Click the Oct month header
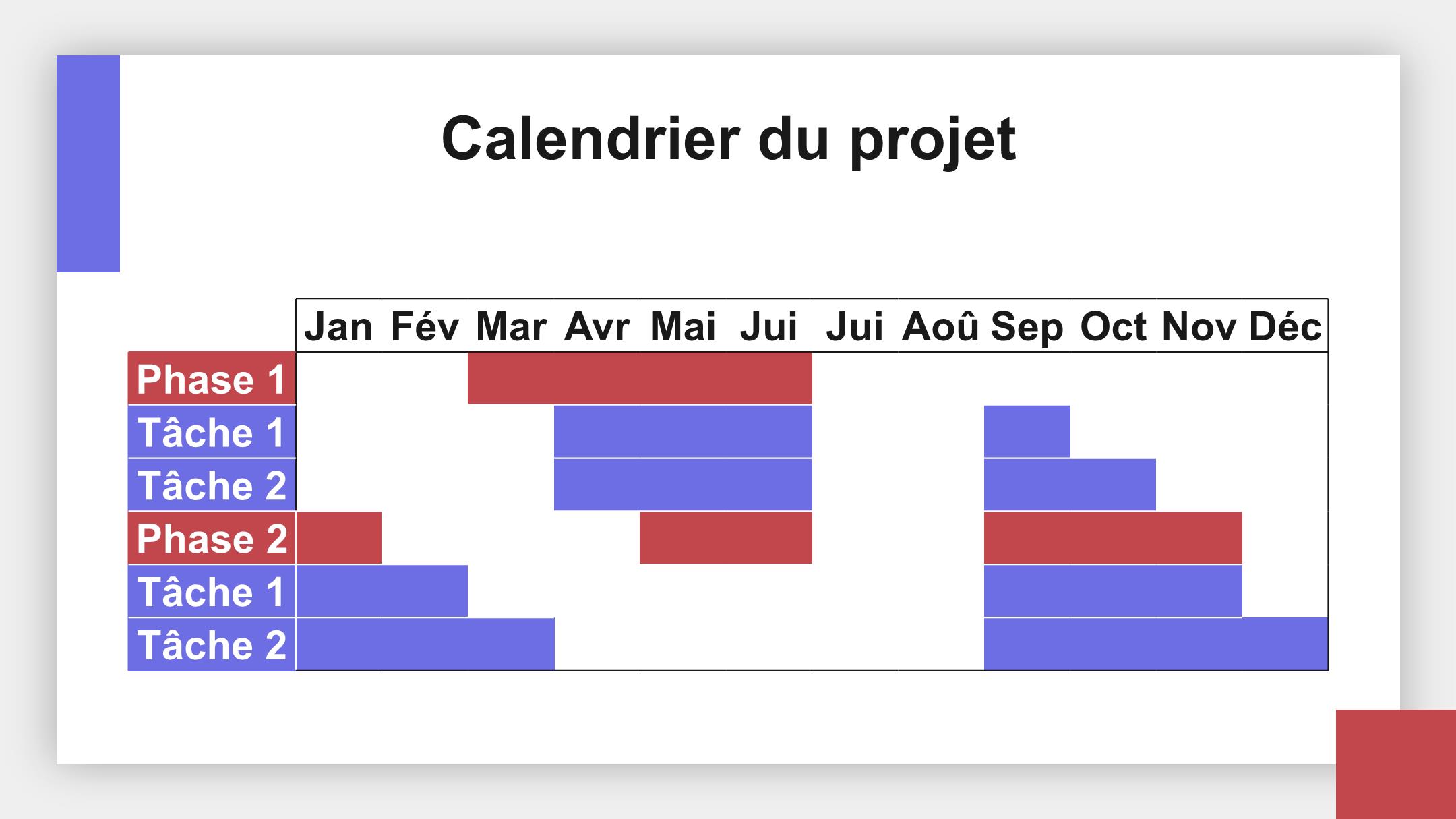This screenshot has height=819, width=1456. coord(1113,326)
